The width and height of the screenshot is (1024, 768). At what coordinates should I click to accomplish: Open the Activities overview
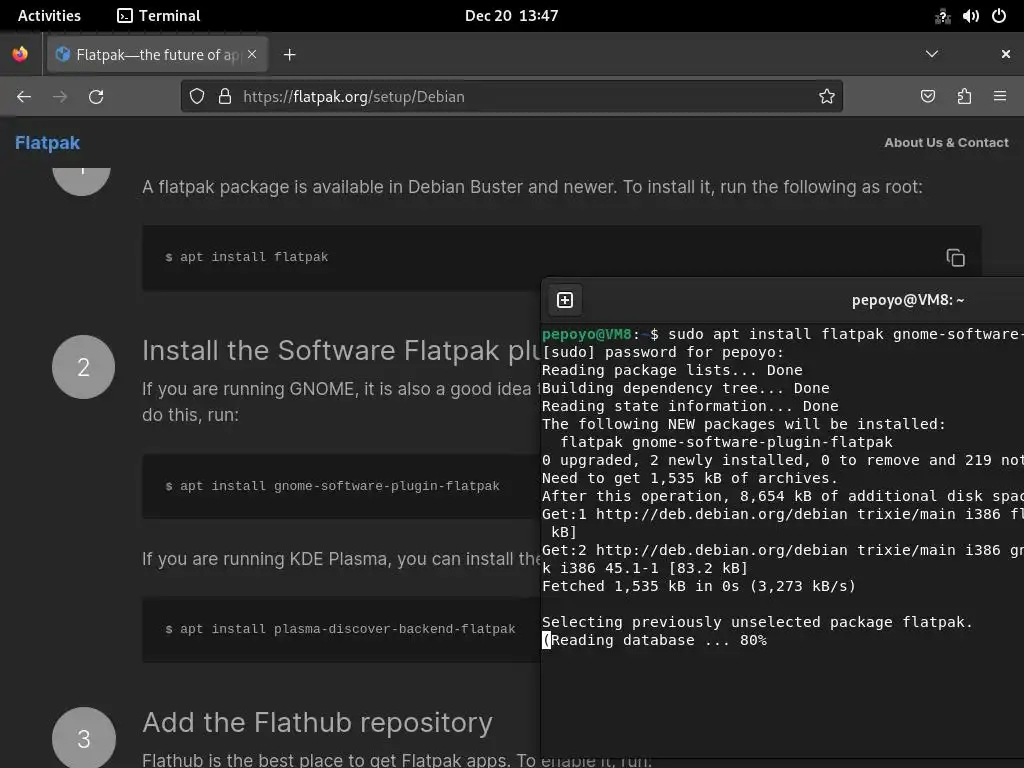pyautogui.click(x=49, y=16)
